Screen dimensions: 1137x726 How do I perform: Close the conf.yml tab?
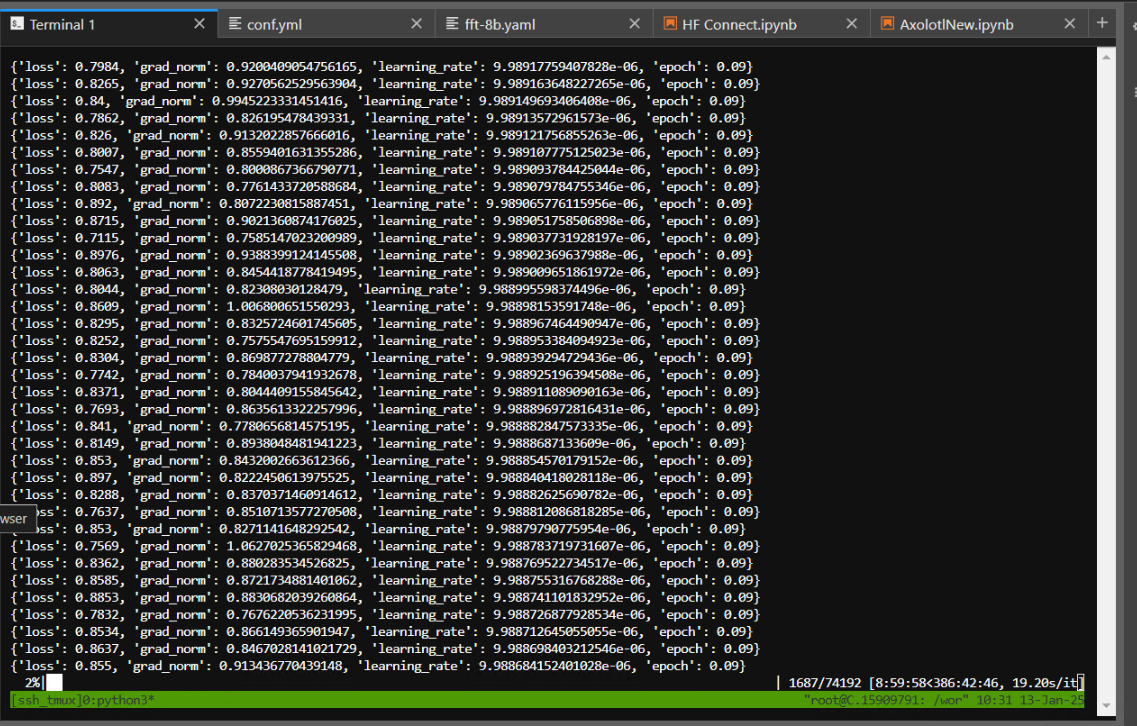click(416, 24)
